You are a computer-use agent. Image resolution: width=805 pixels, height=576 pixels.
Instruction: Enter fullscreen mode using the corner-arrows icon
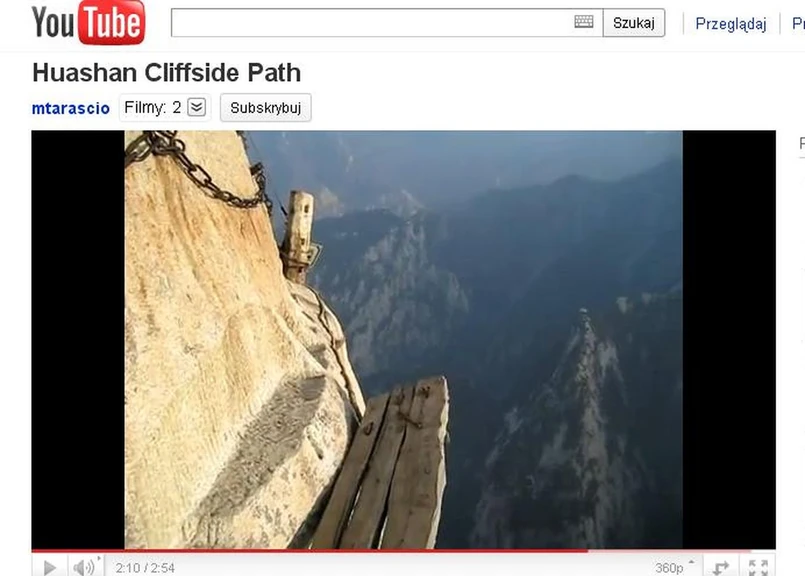[x=758, y=567]
